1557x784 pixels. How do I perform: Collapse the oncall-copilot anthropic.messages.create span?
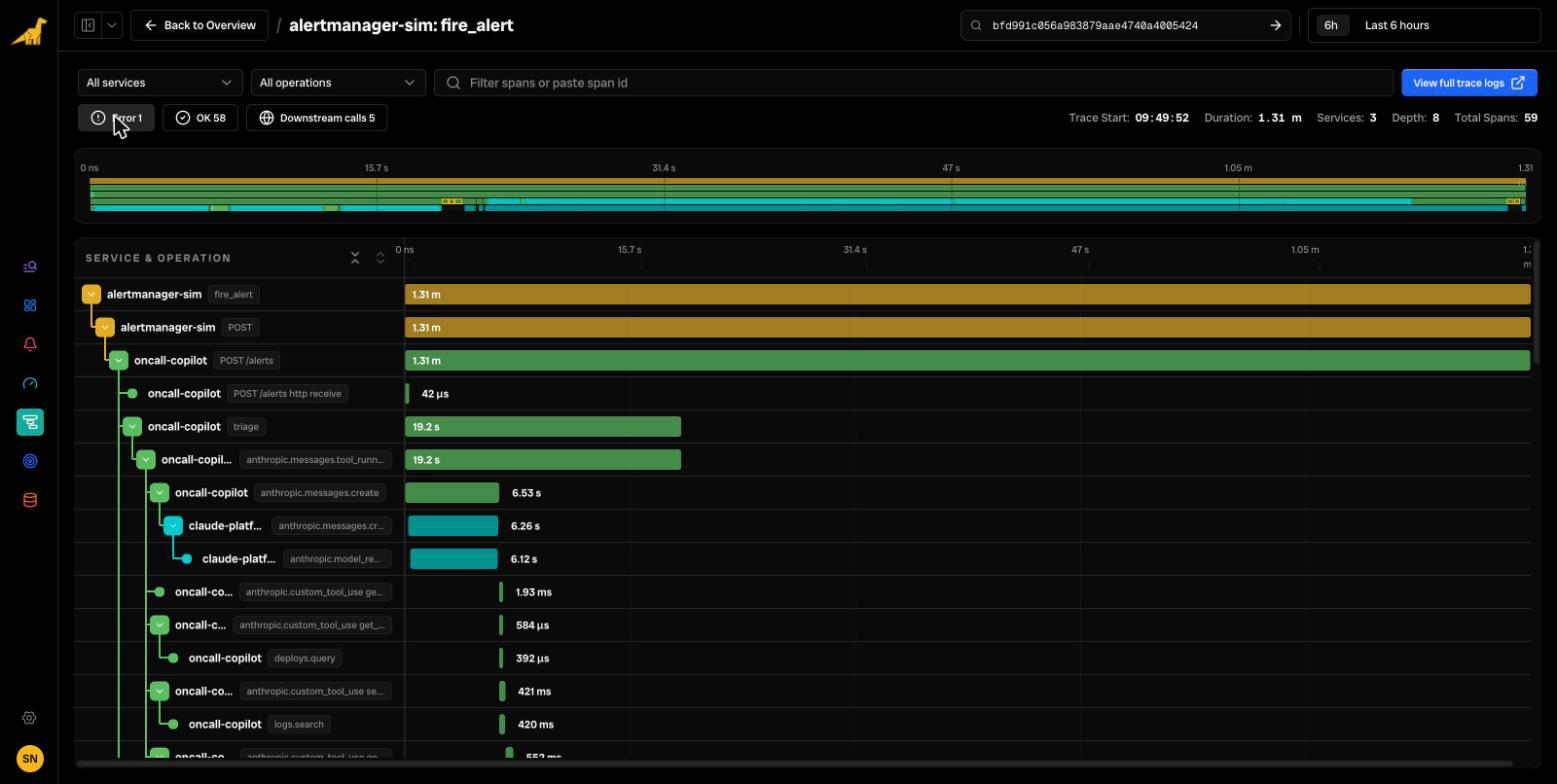tap(159, 492)
